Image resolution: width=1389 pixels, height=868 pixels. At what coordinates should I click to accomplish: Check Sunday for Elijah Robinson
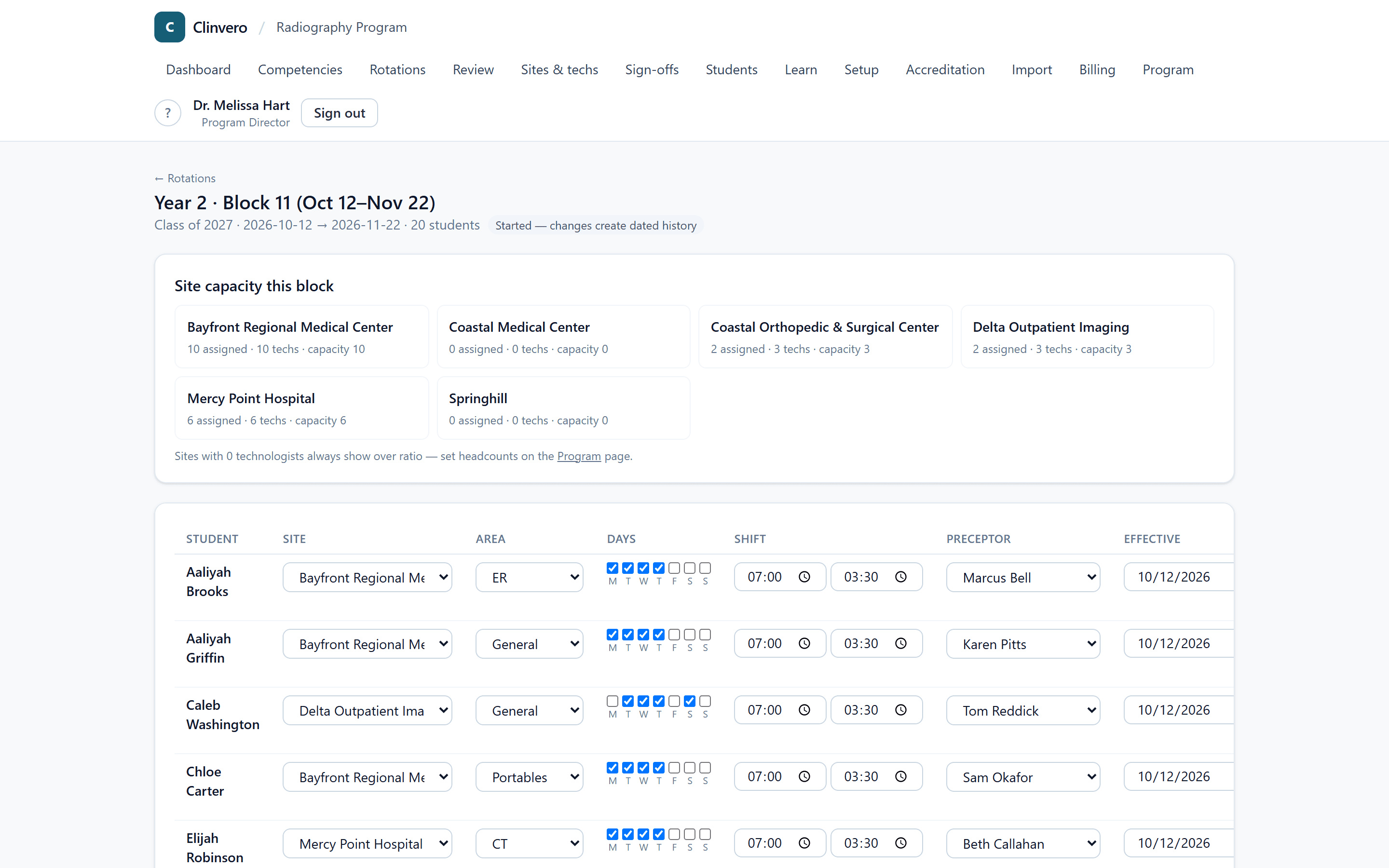click(706, 834)
